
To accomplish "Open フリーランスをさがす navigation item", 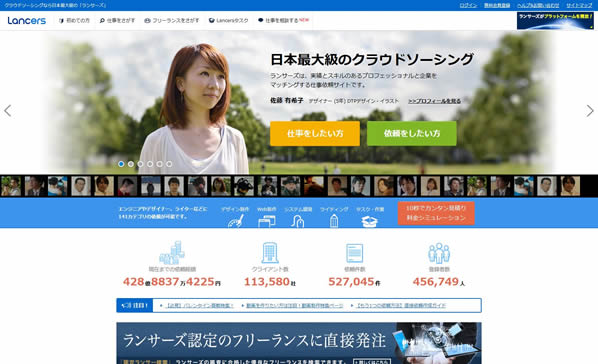I will [x=172, y=21].
